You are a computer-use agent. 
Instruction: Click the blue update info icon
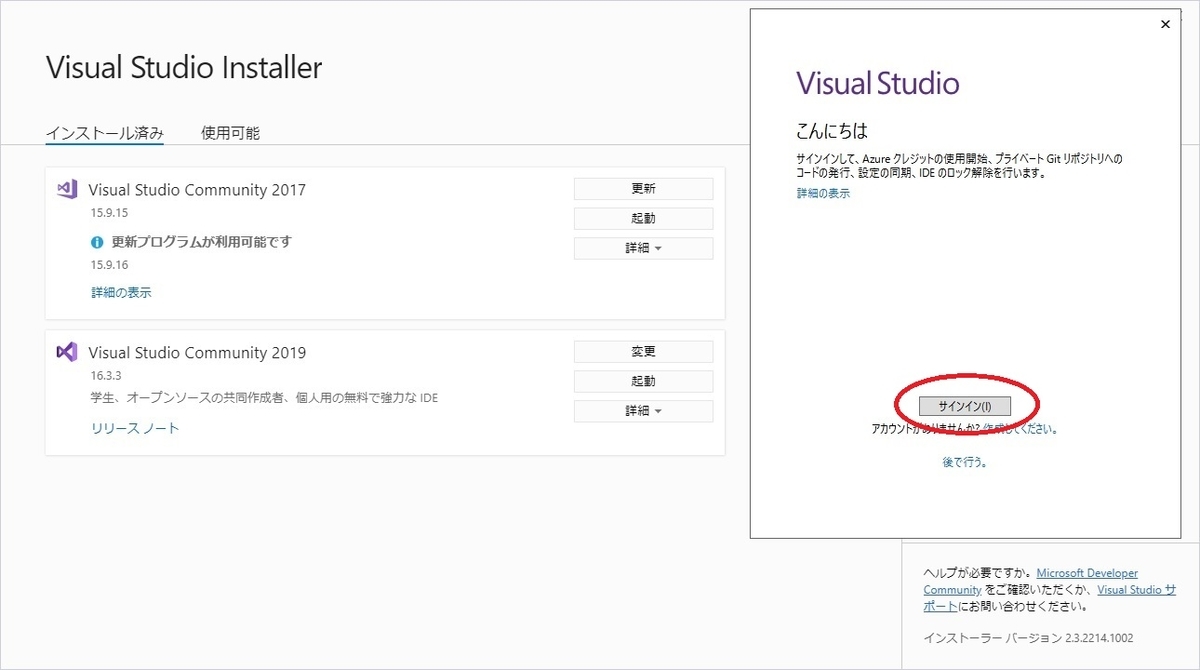(x=97, y=242)
